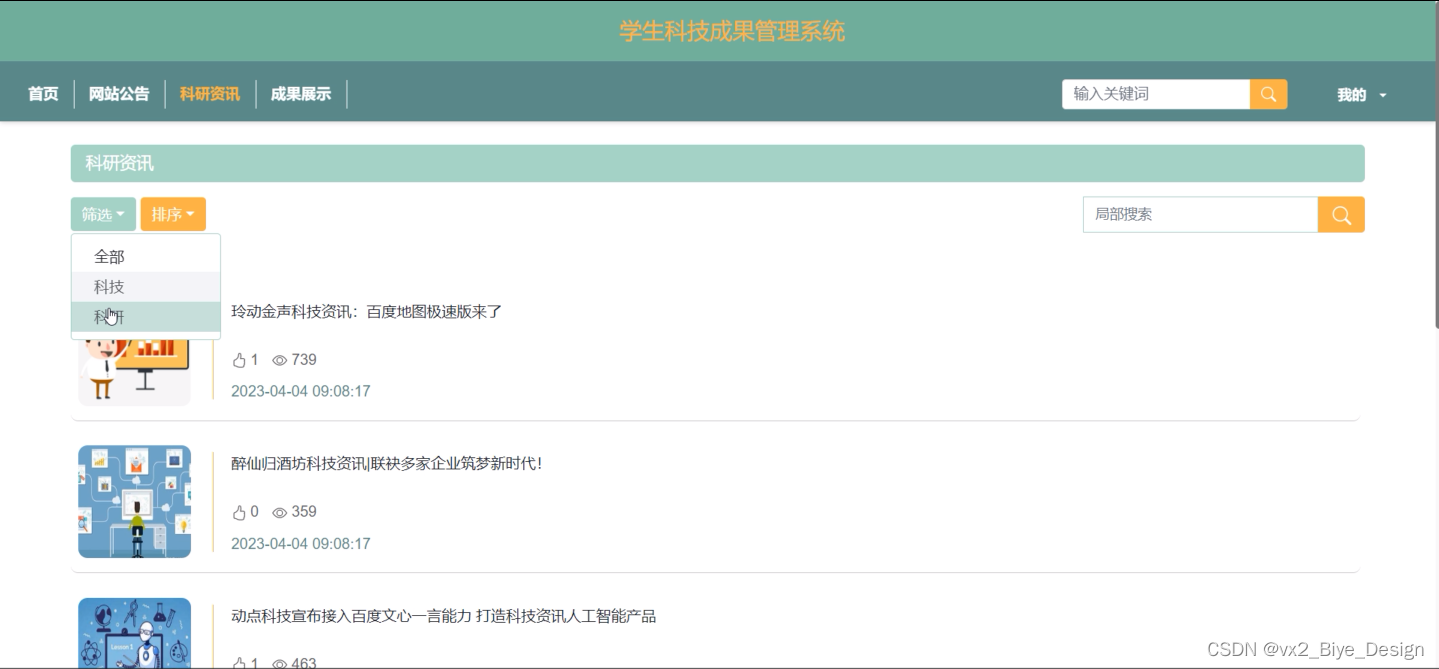Open the 醉仙归酒坊 article thumbnail image

[135, 501]
